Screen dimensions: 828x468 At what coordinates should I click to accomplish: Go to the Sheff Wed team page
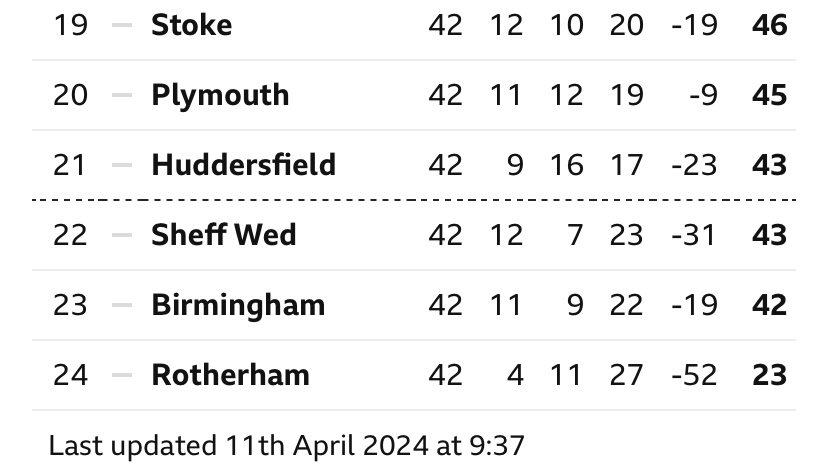(224, 235)
